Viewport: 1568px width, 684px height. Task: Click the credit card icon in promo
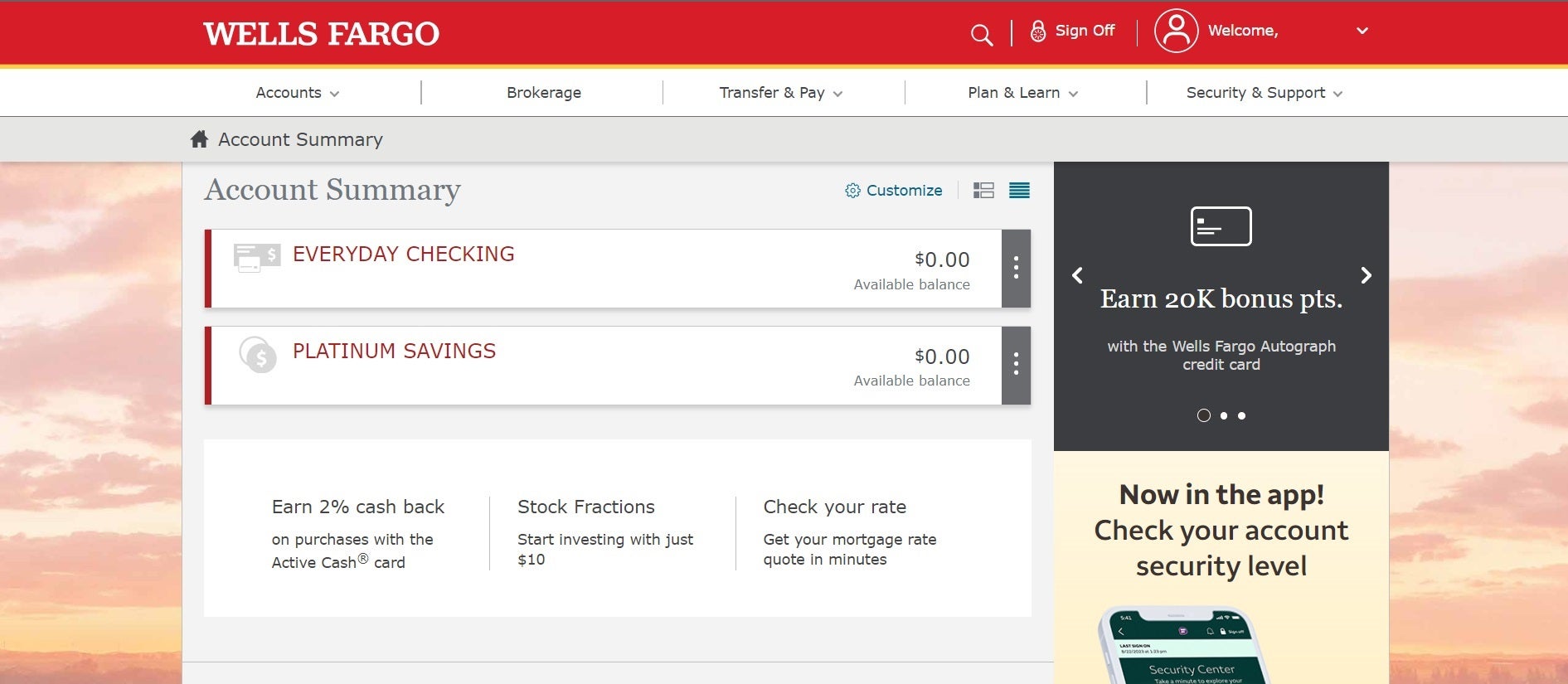(1221, 226)
